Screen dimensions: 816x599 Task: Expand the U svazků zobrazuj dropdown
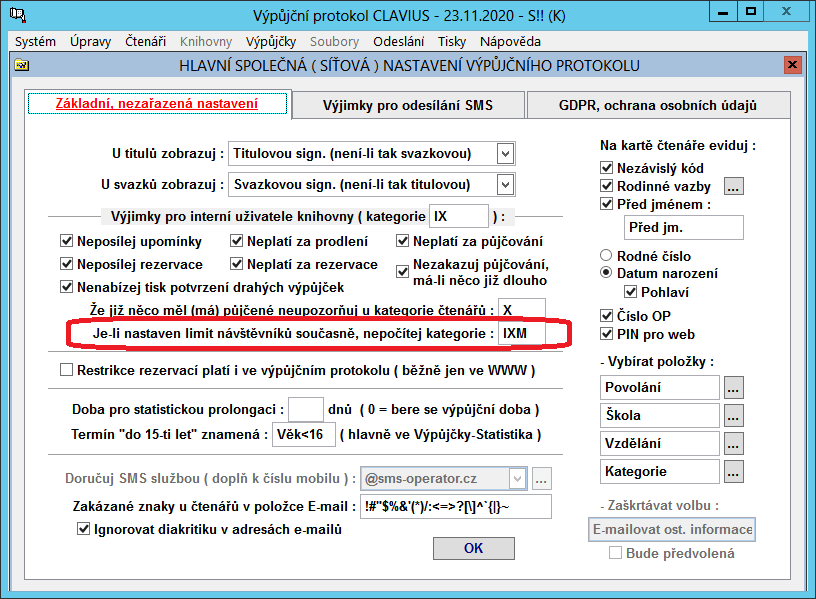(x=505, y=185)
